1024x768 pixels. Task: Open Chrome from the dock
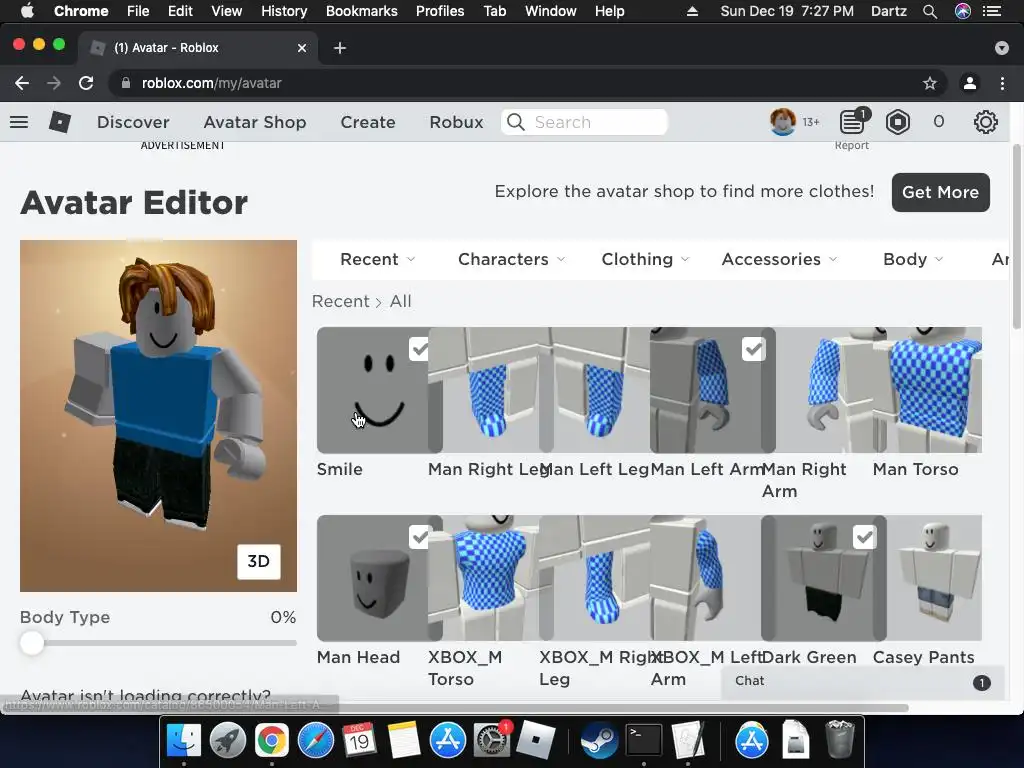[x=272, y=740]
